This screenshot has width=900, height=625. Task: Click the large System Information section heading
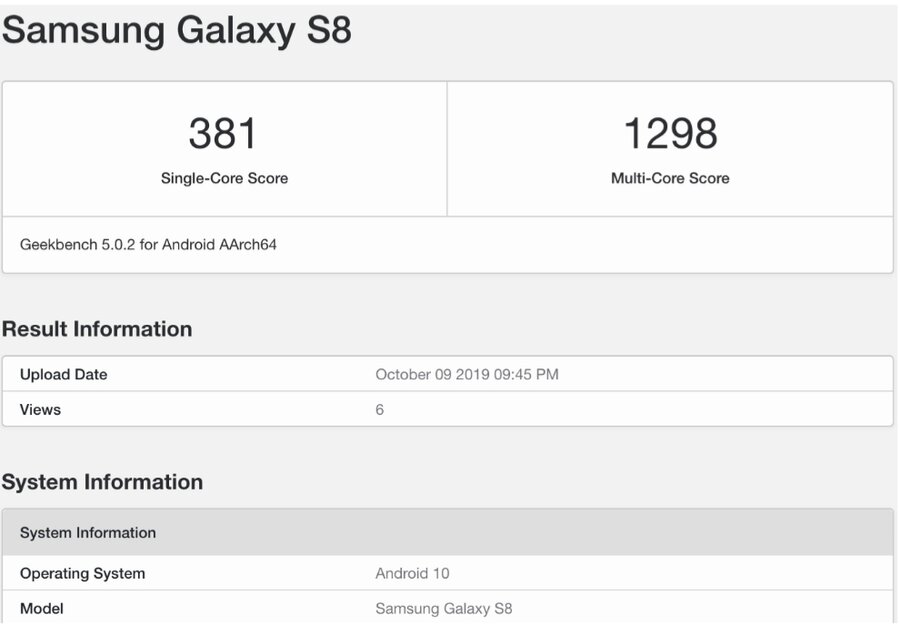[102, 482]
